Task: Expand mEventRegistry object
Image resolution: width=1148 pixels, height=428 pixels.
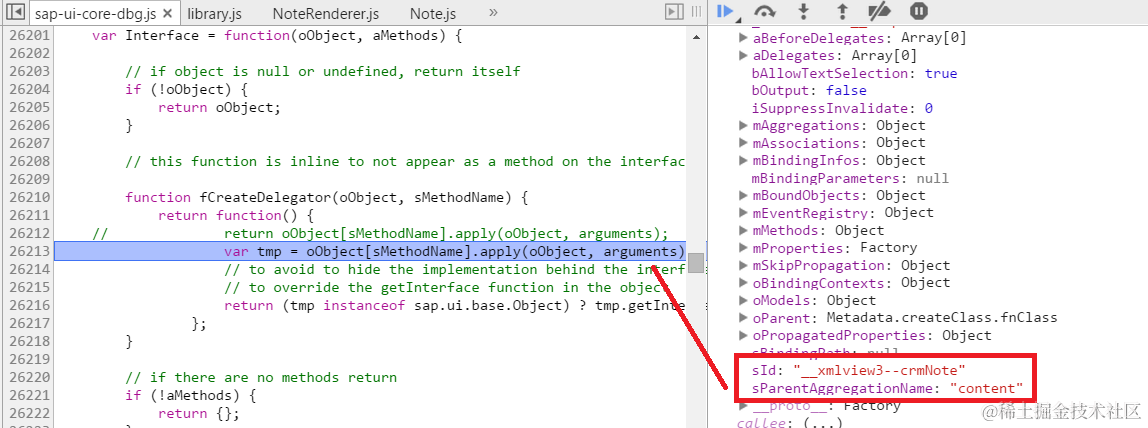Action: click(x=743, y=214)
